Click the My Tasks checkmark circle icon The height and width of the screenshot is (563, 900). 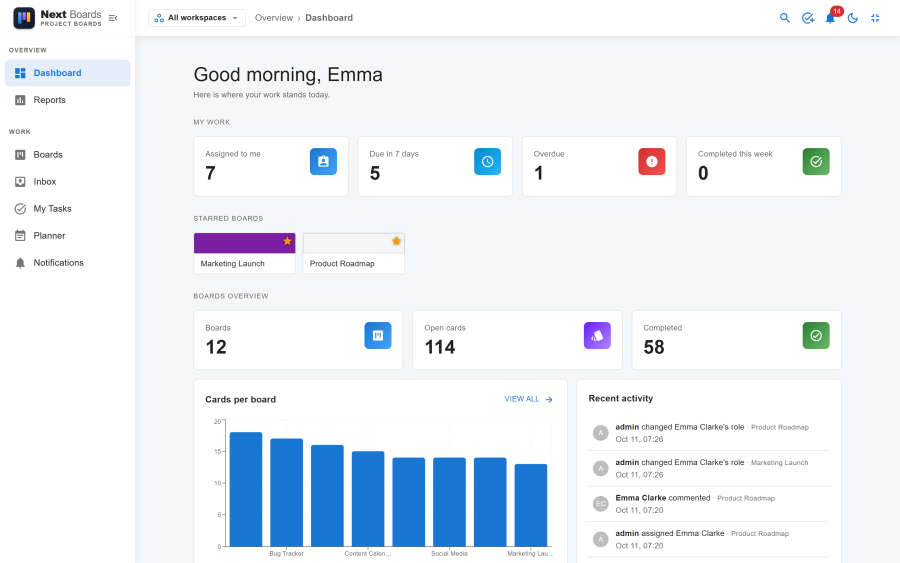[x=20, y=208]
